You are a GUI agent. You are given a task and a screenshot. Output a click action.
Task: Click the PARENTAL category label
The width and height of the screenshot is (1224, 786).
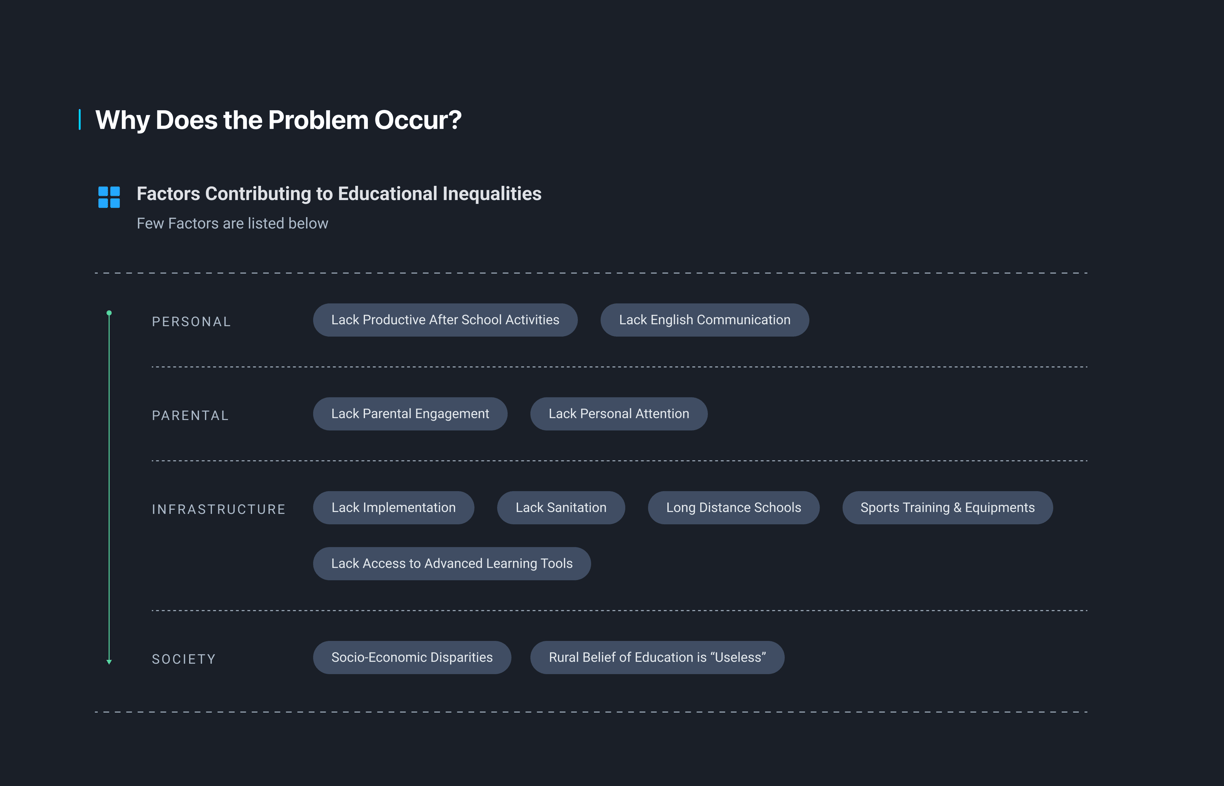[x=191, y=416]
